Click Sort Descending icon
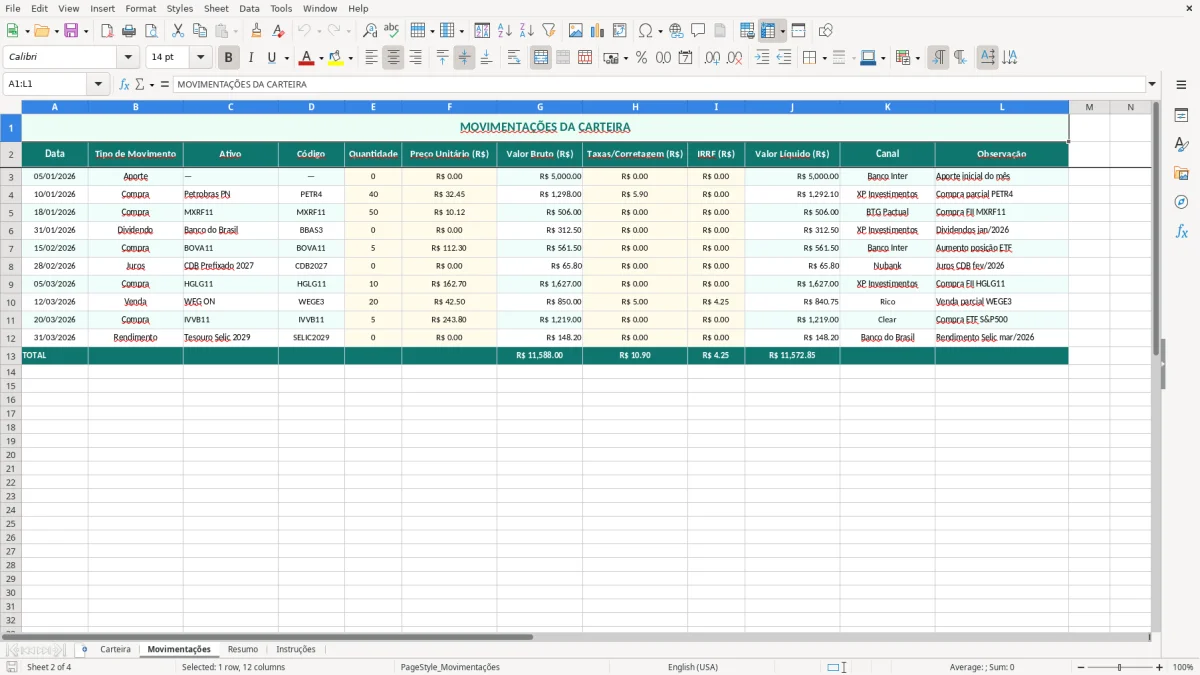 pos(527,31)
